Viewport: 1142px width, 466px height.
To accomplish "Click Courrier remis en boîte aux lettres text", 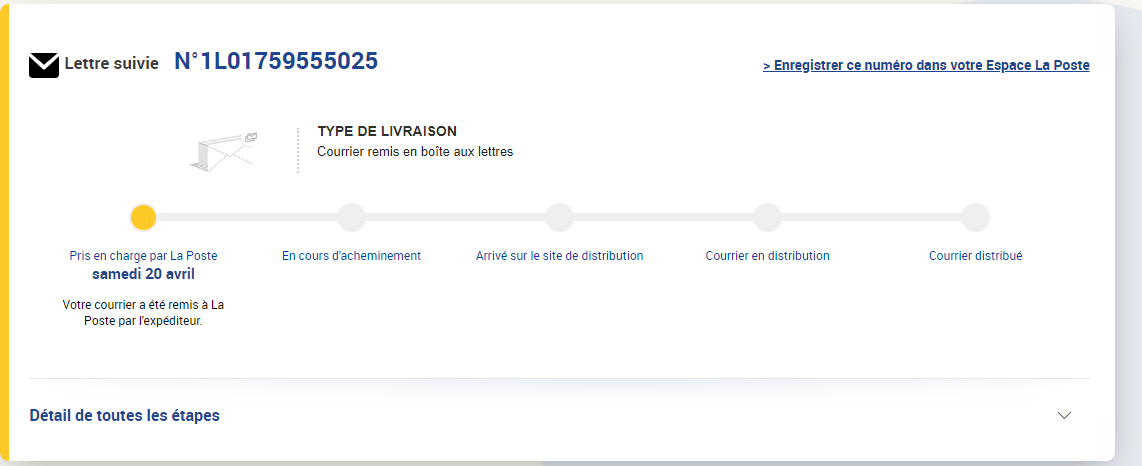I will pos(415,152).
